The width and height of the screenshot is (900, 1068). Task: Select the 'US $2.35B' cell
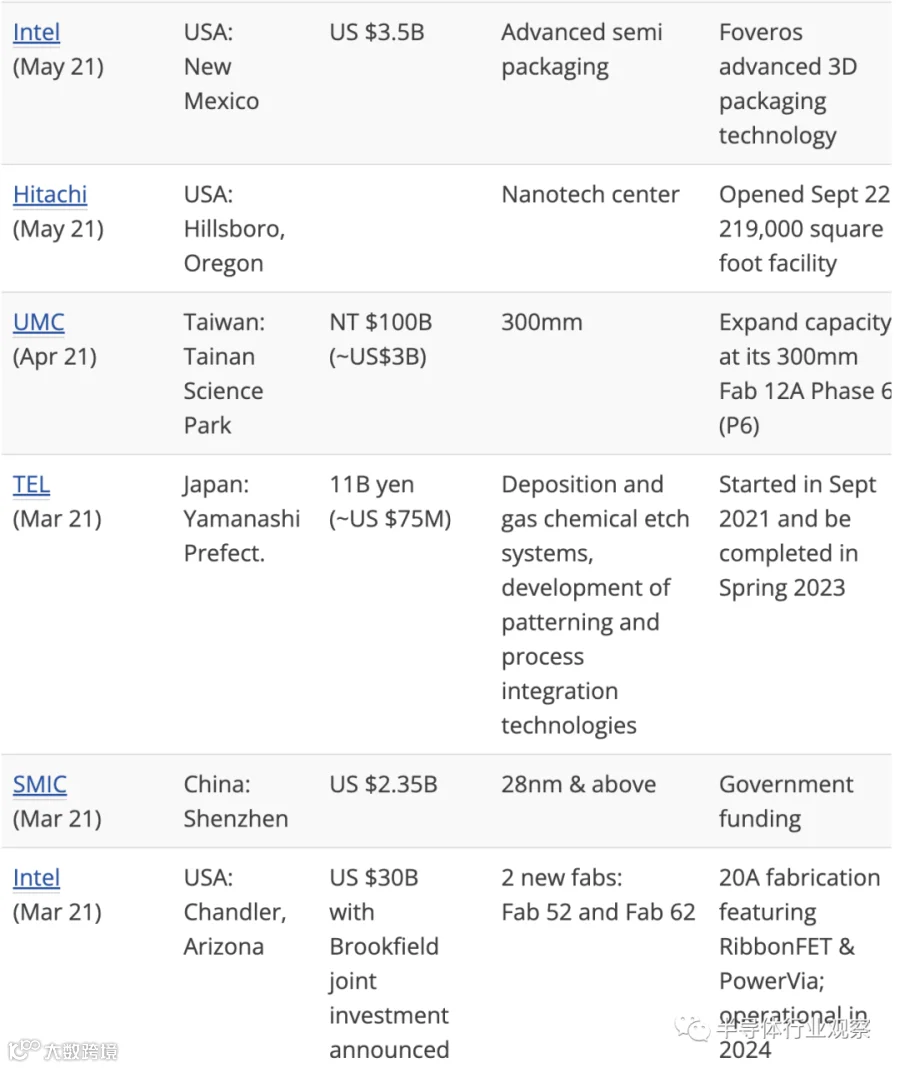click(383, 784)
